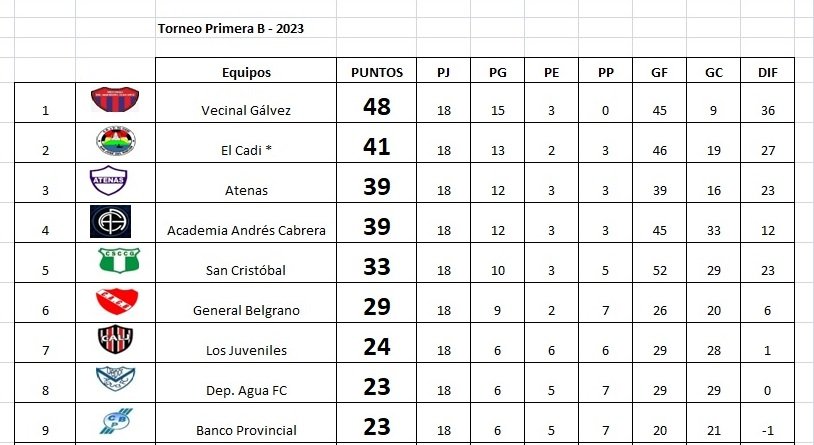Click the Academia Andrés Cabrera logo
Screen dimensions: 814x445
click(x=109, y=220)
